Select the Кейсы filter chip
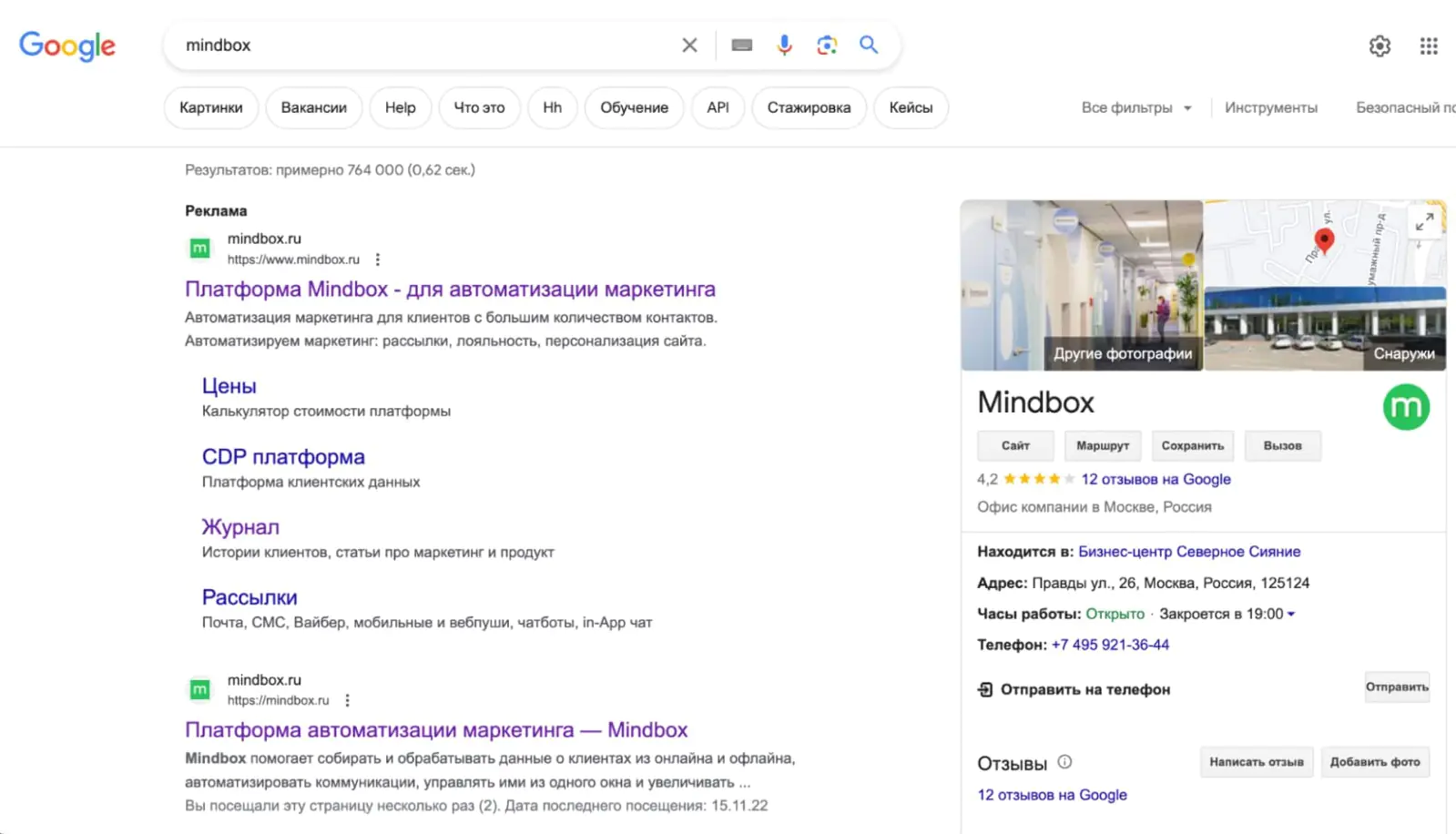This screenshot has width=1456, height=834. pyautogui.click(x=911, y=107)
